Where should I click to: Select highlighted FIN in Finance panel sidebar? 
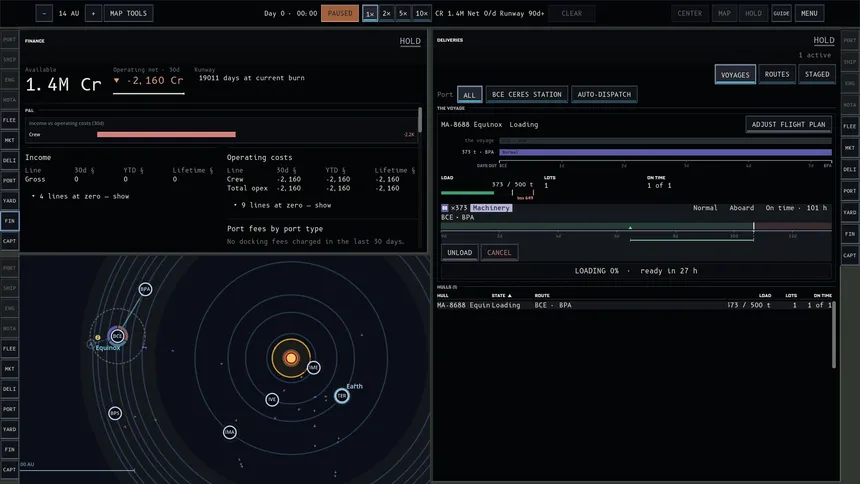pos(9,221)
